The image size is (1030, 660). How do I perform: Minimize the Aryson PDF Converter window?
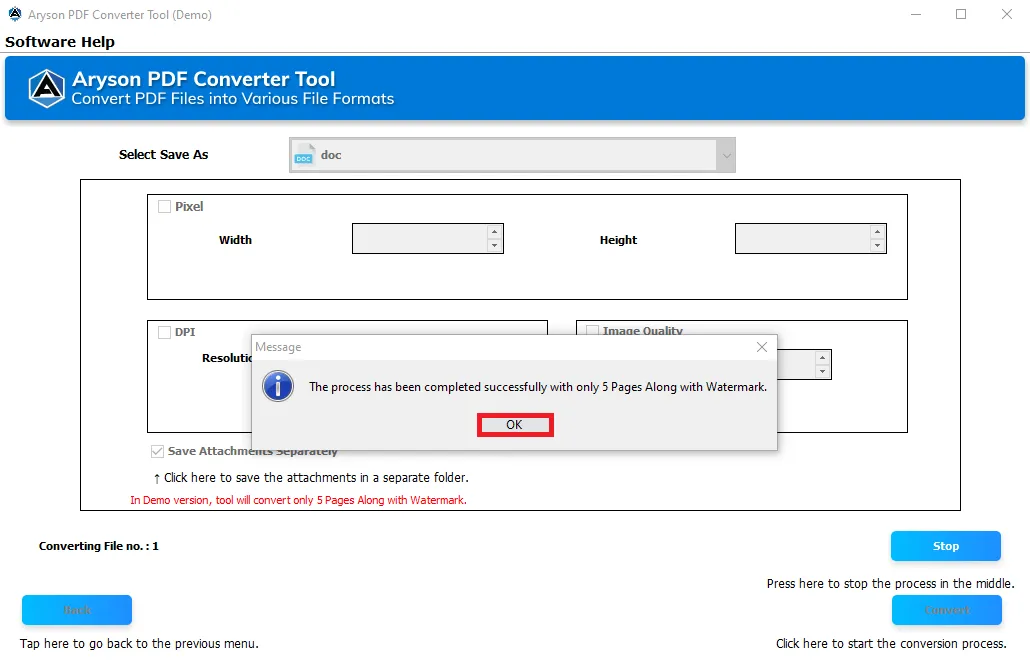coord(916,14)
